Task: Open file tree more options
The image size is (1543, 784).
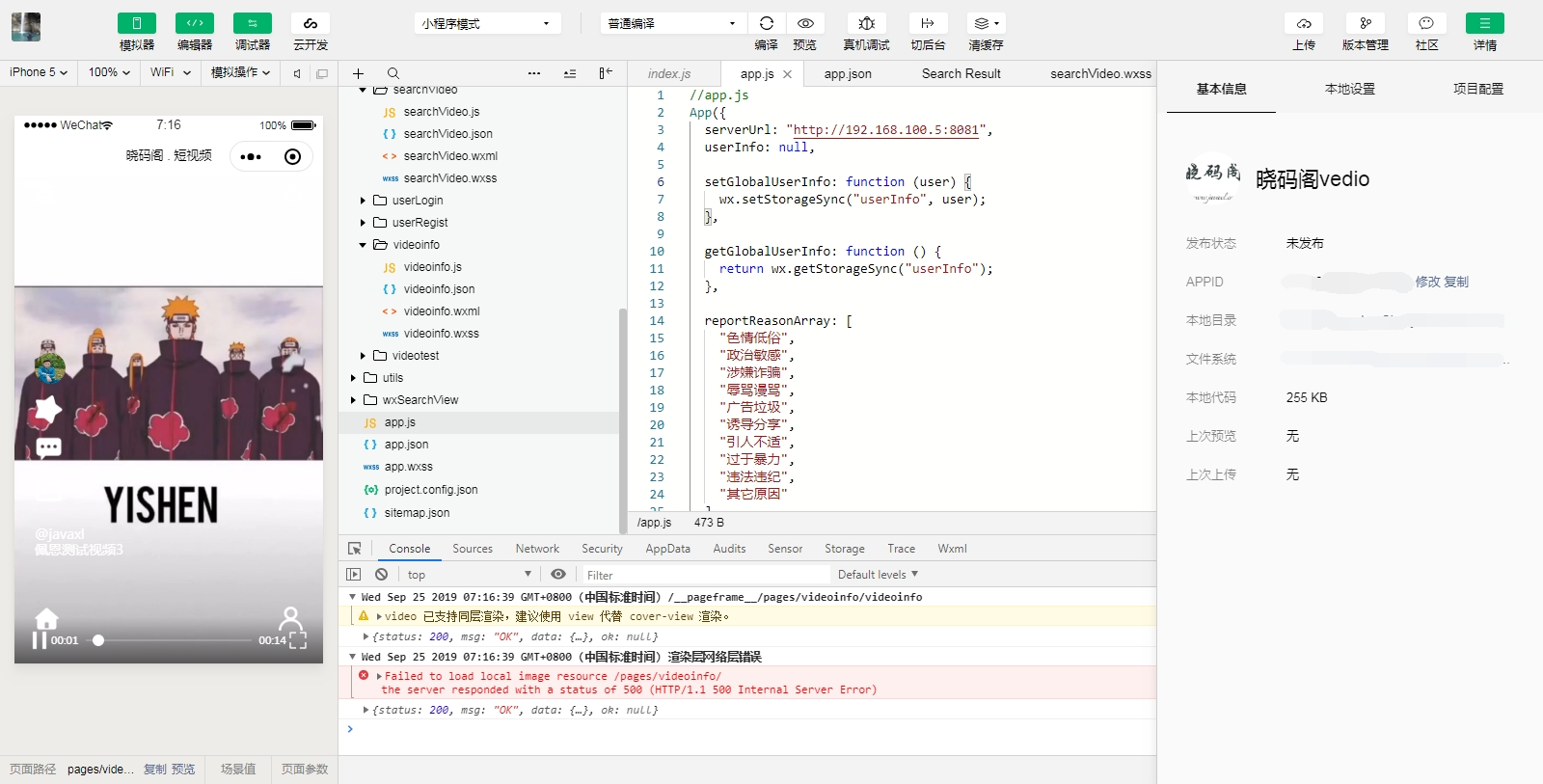Action: (x=534, y=73)
